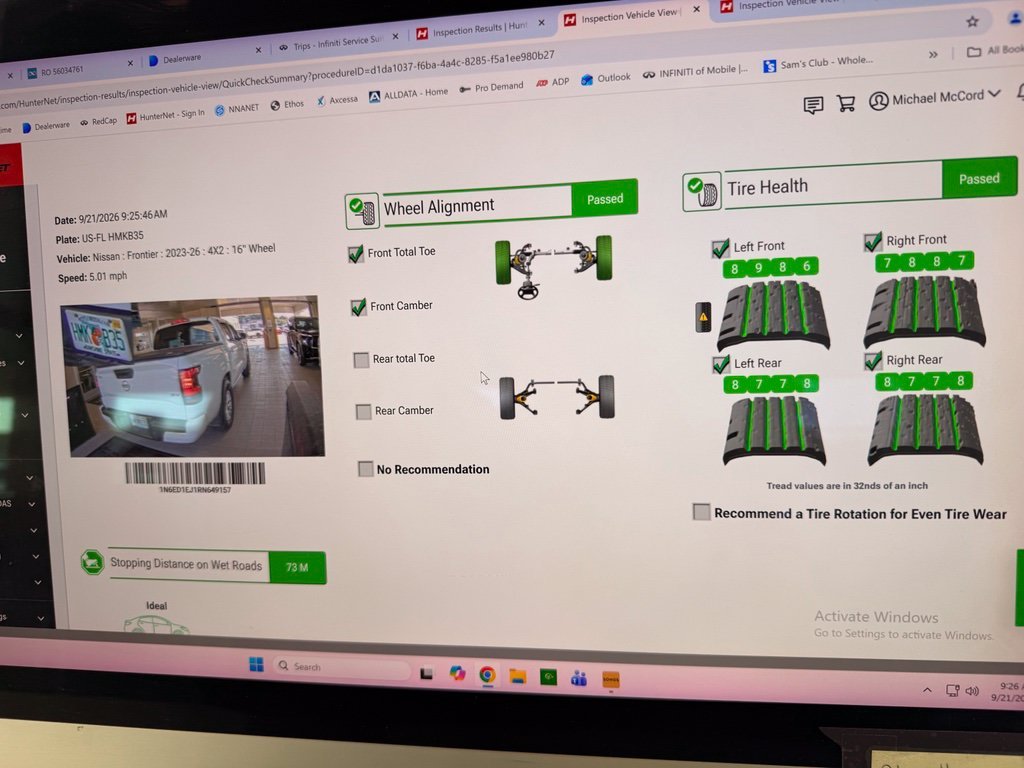This screenshot has width=1024, height=768.
Task: Click the front axle suspension diagram
Action: (554, 266)
